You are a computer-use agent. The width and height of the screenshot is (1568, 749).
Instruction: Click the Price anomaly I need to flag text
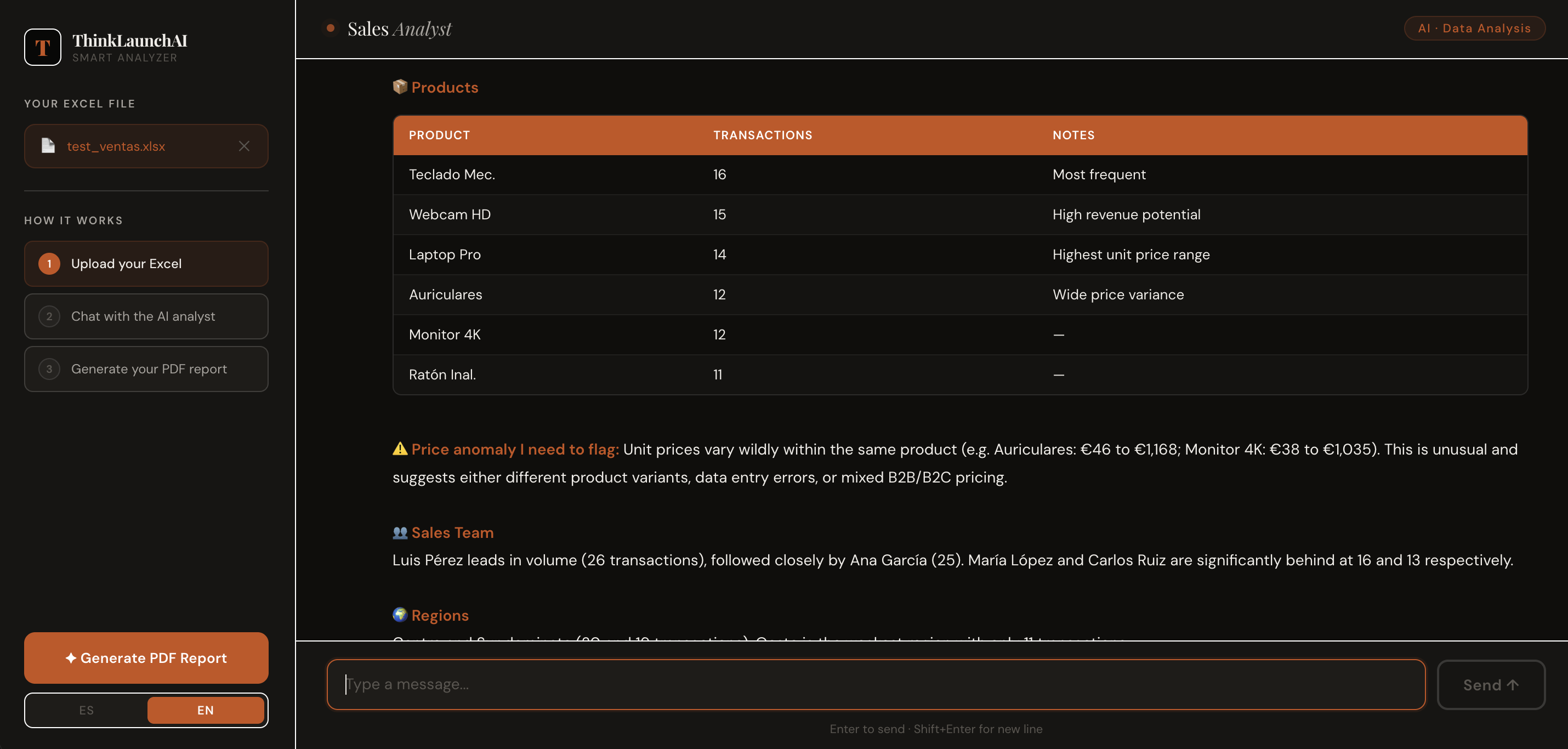click(x=515, y=450)
